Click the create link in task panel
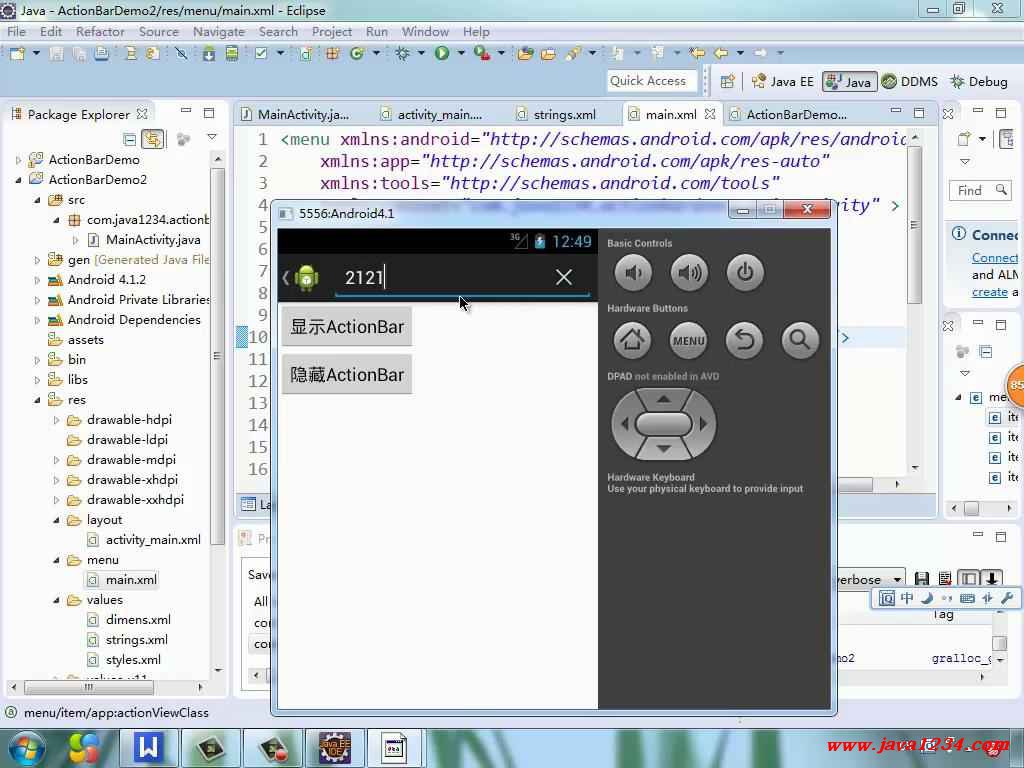 click(x=989, y=292)
